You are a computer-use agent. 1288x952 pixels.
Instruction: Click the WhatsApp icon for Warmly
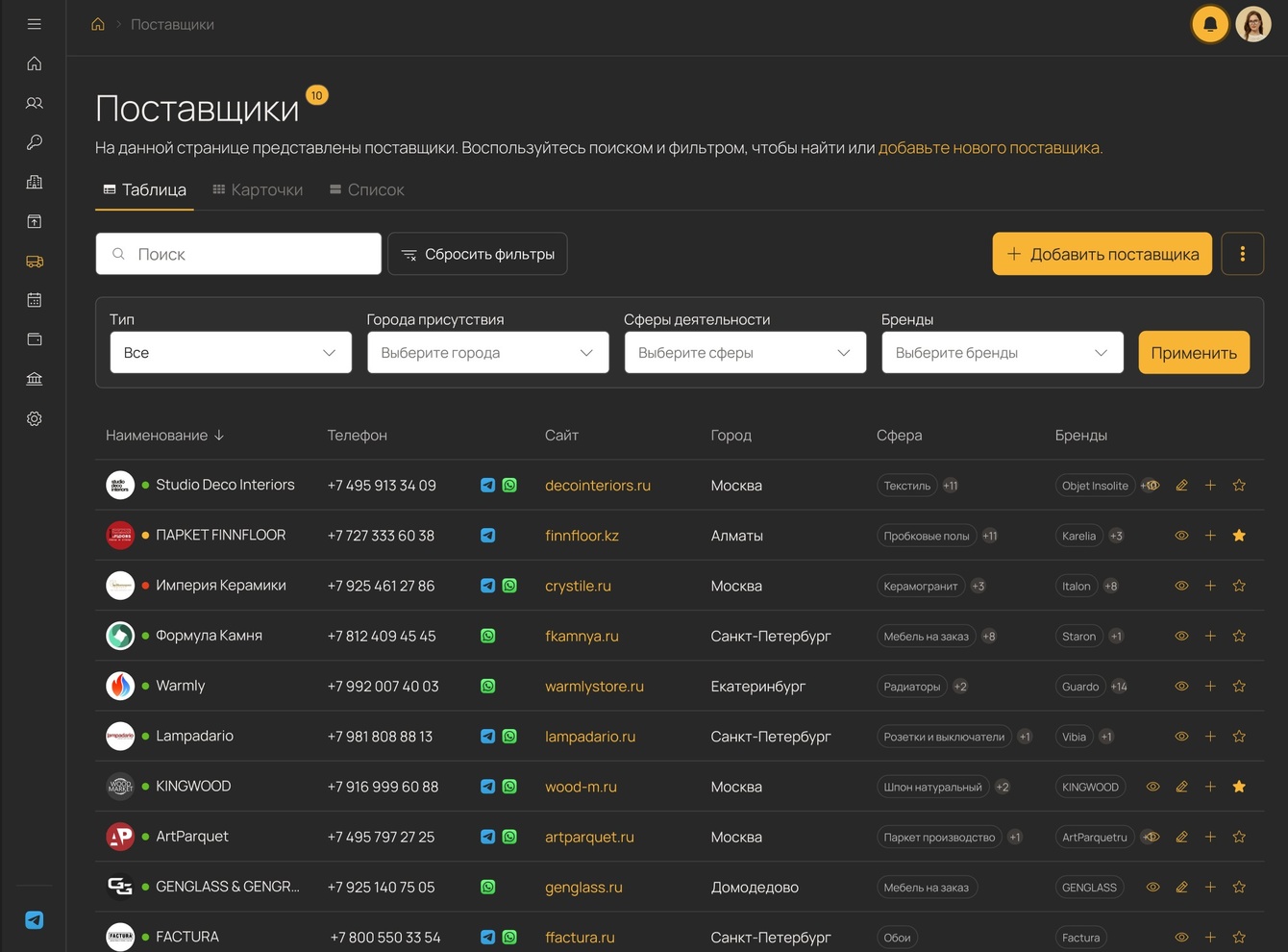pos(488,687)
